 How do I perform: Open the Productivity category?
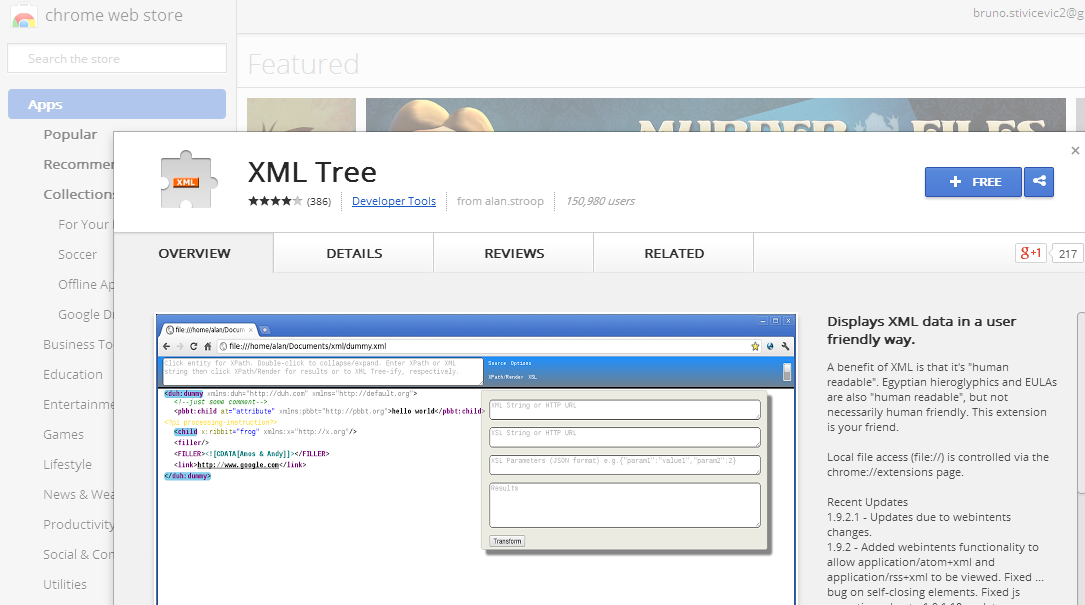[x=78, y=524]
